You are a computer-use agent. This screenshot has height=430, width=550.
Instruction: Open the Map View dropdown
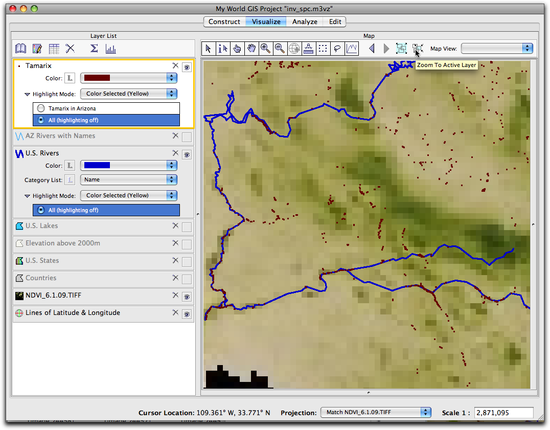click(497, 48)
